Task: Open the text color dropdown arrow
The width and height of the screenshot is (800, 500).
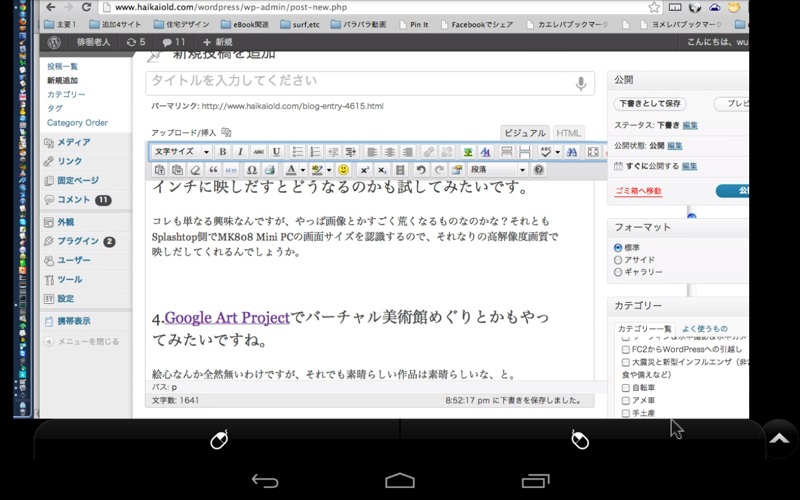Action: (303, 169)
